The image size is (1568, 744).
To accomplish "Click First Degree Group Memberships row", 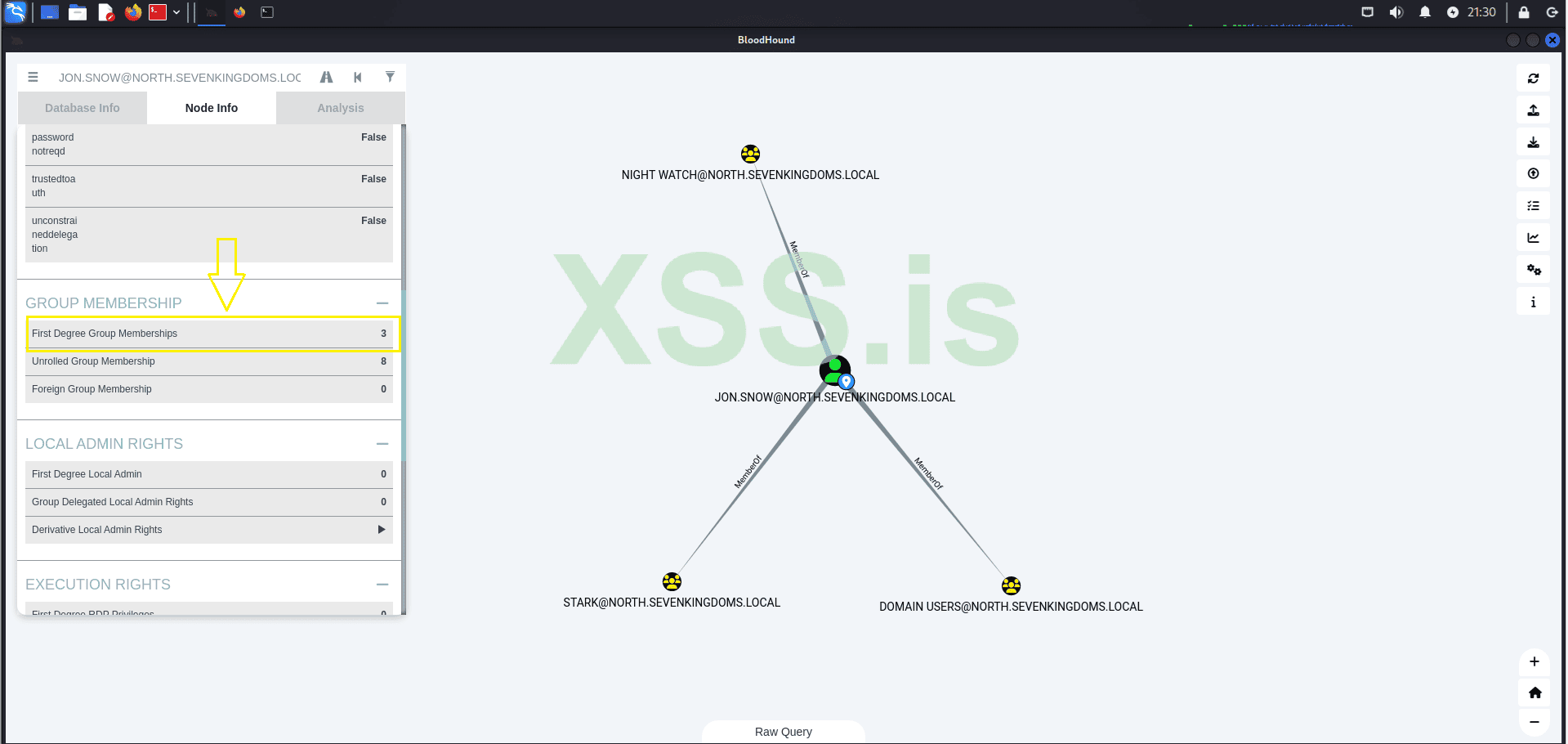I will tap(209, 334).
